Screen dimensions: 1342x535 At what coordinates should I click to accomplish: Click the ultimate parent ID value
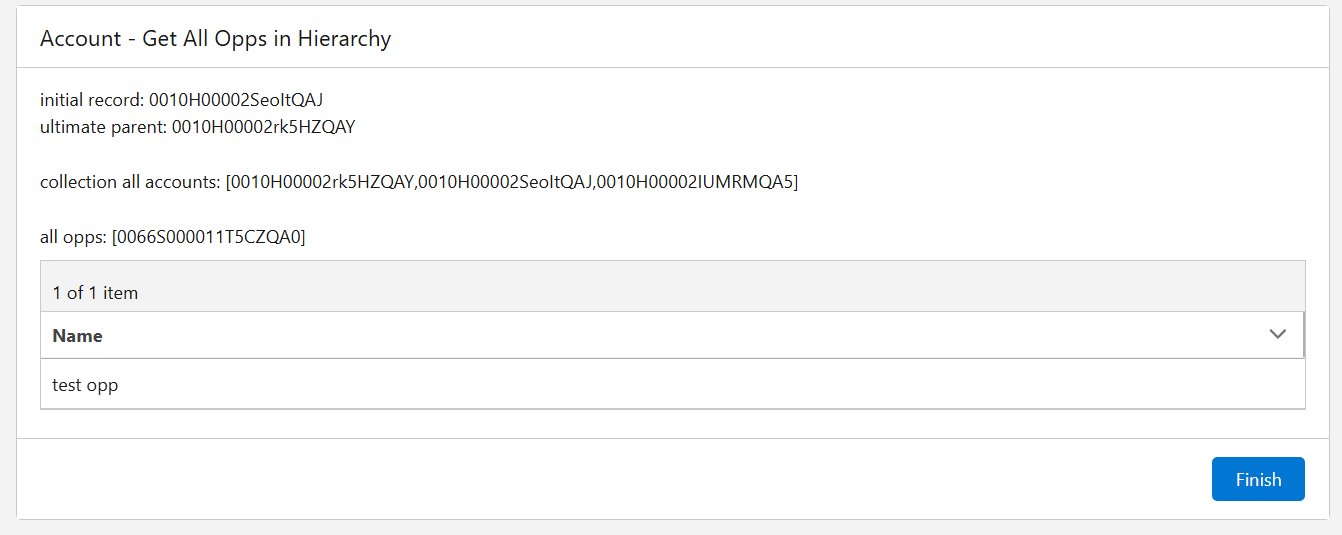(x=263, y=127)
